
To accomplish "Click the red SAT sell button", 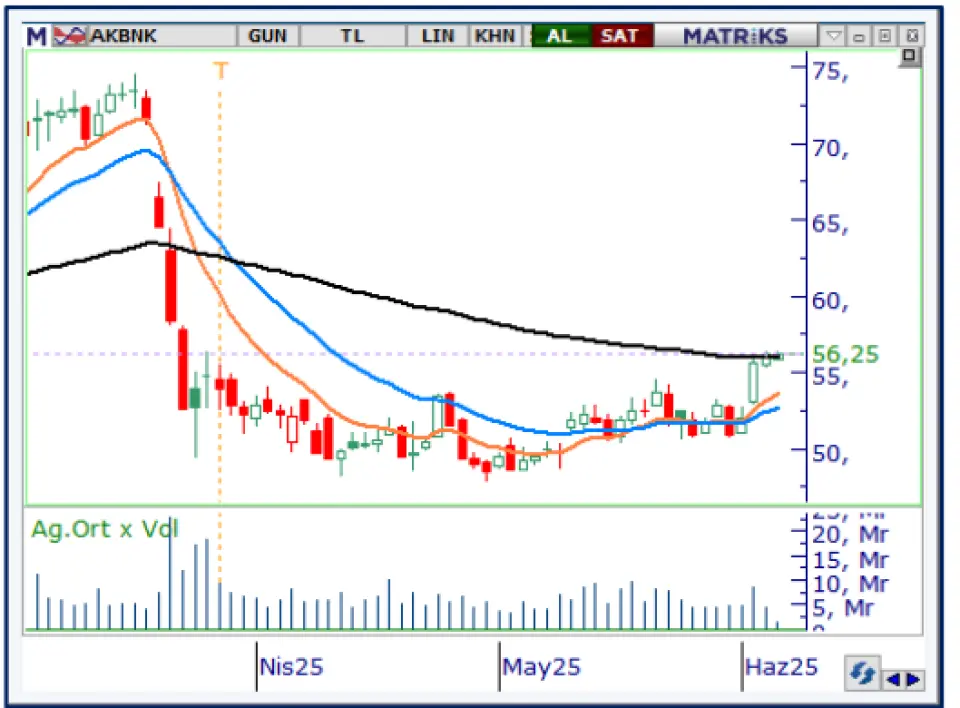I will (620, 36).
